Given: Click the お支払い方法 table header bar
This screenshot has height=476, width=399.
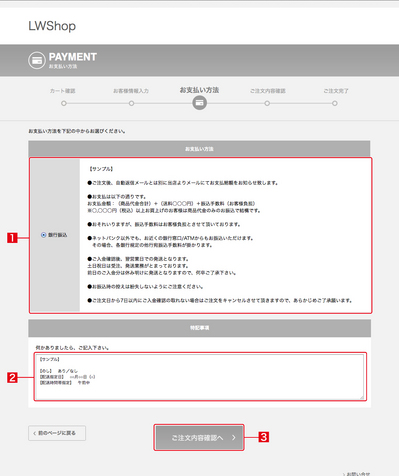Looking at the screenshot, I should [x=199, y=149].
